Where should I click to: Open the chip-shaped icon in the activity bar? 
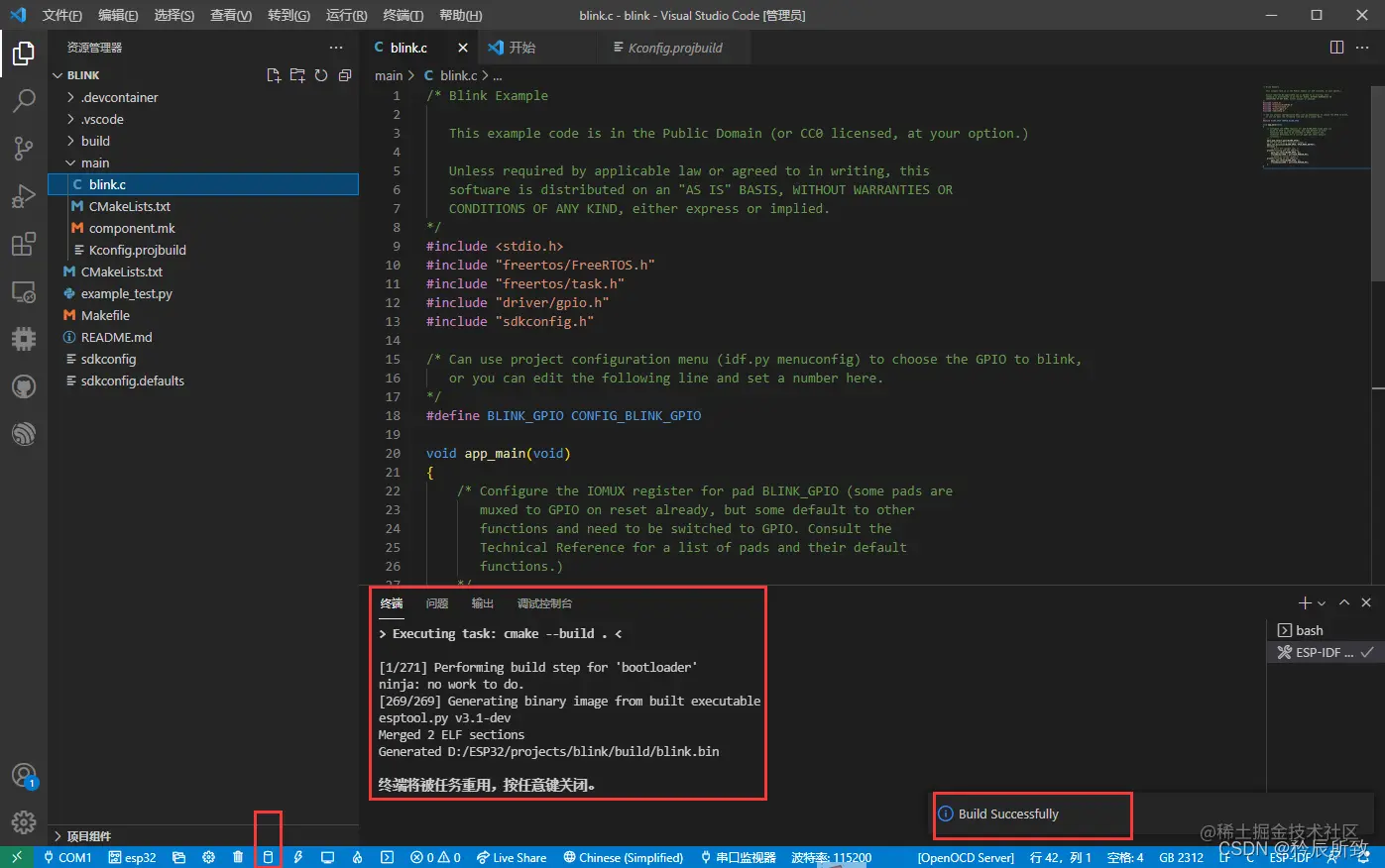[24, 339]
